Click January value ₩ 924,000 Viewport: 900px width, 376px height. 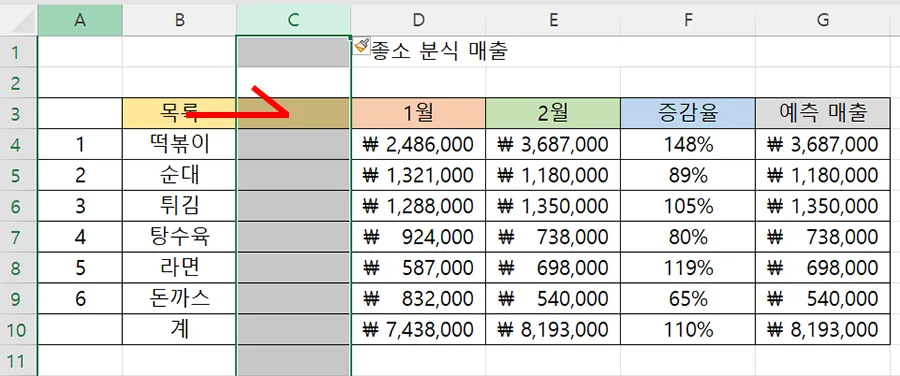418,237
